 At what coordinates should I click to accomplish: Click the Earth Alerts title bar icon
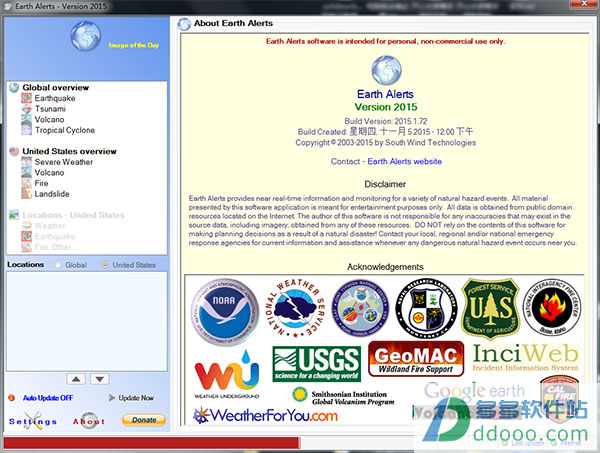click(7, 6)
